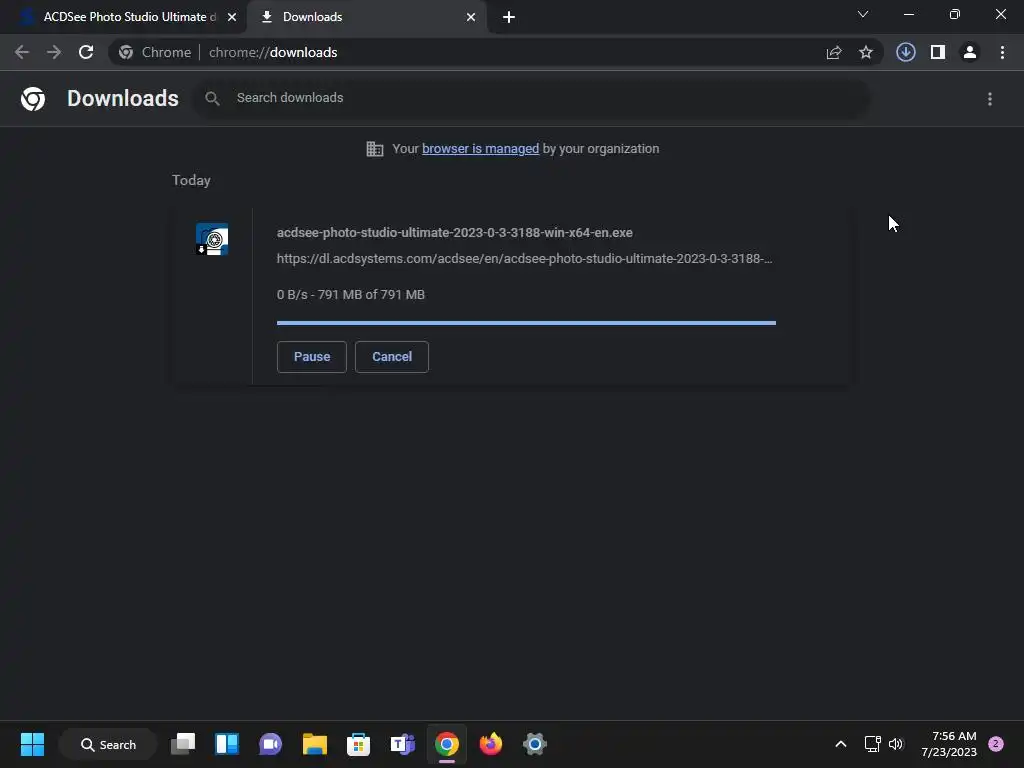Open Chrome's three-dot main menu
The height and width of the screenshot is (768, 1024).
tap(1002, 52)
